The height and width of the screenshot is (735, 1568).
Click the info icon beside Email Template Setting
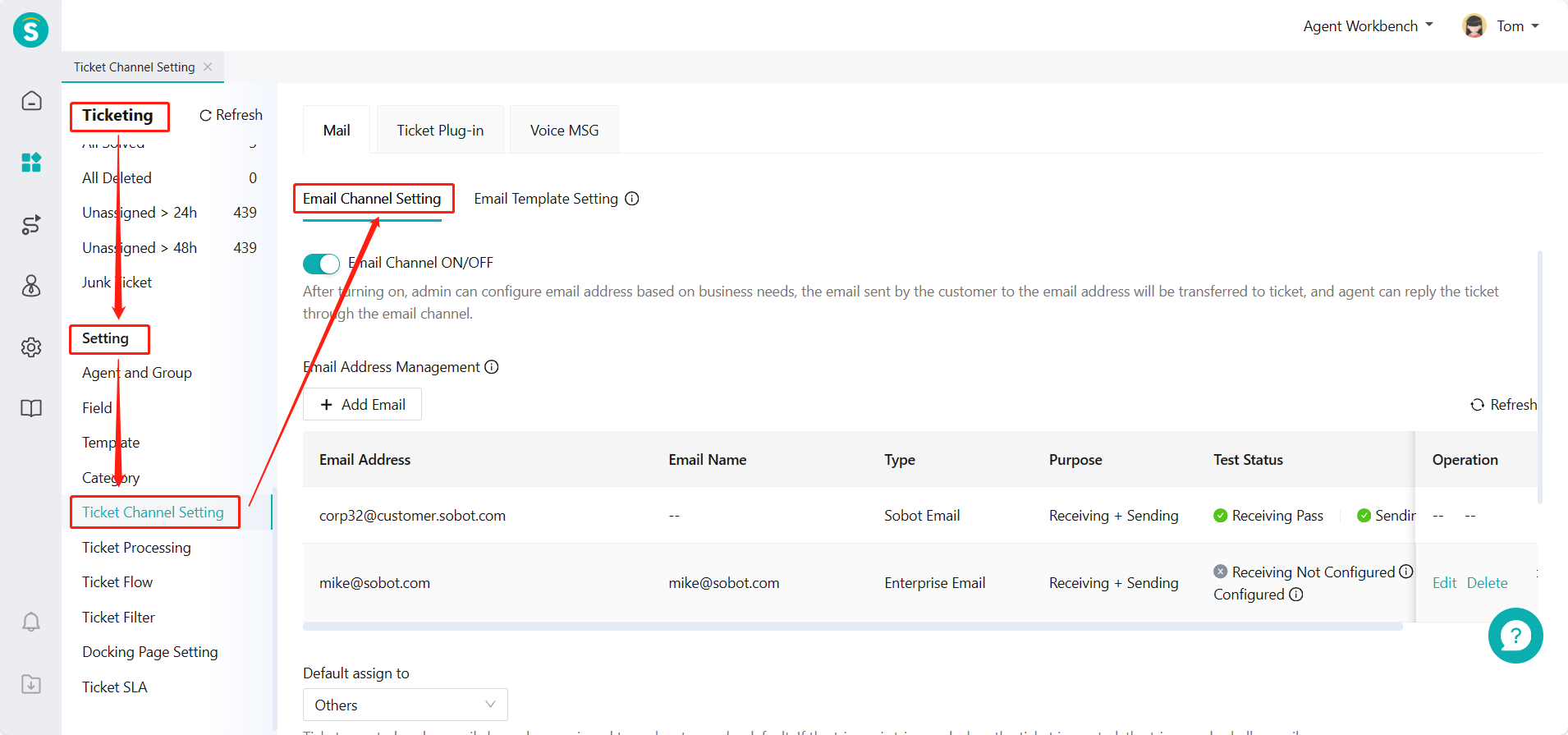632,199
